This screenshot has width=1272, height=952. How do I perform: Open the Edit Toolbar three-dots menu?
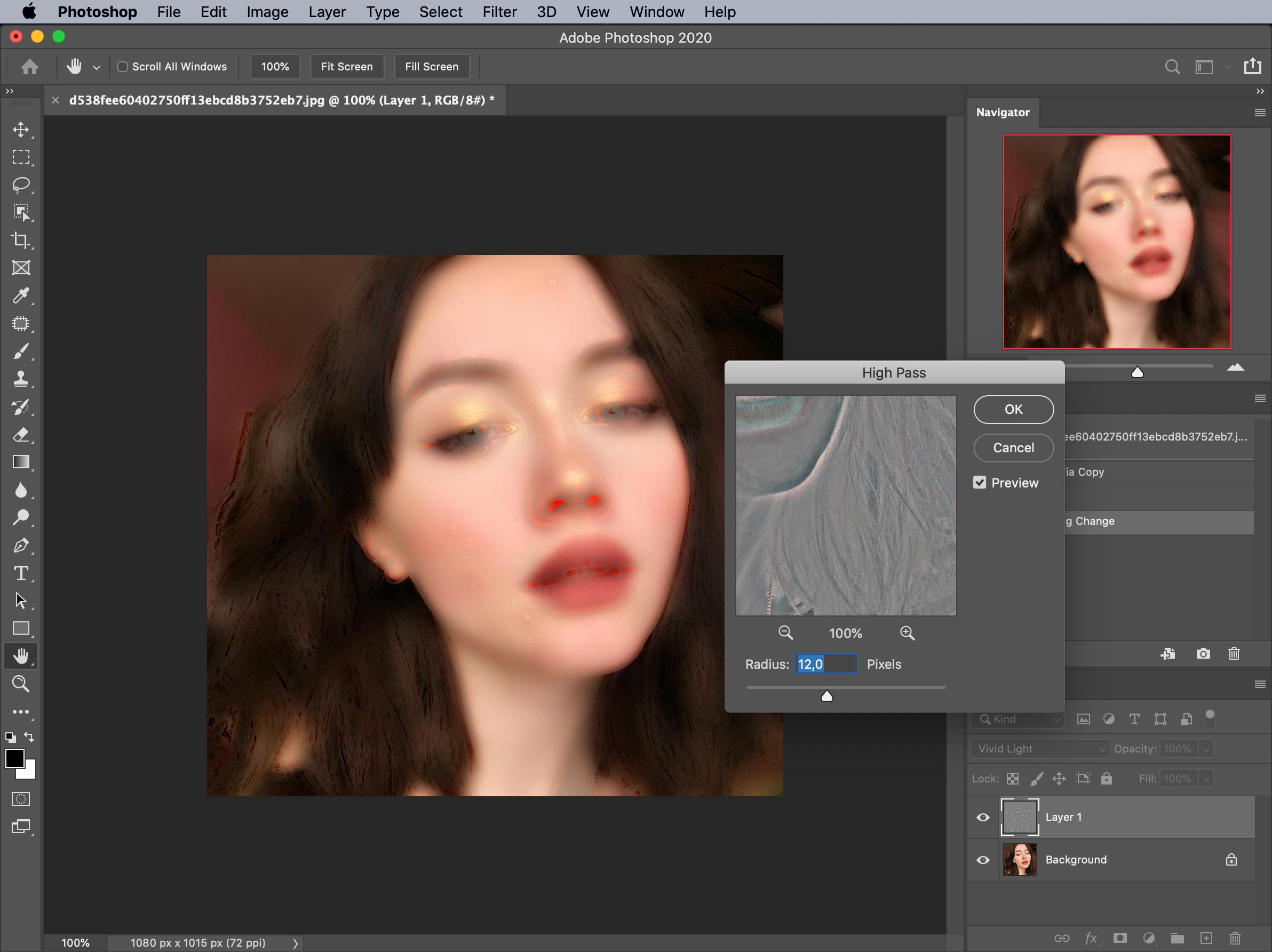[x=21, y=711]
